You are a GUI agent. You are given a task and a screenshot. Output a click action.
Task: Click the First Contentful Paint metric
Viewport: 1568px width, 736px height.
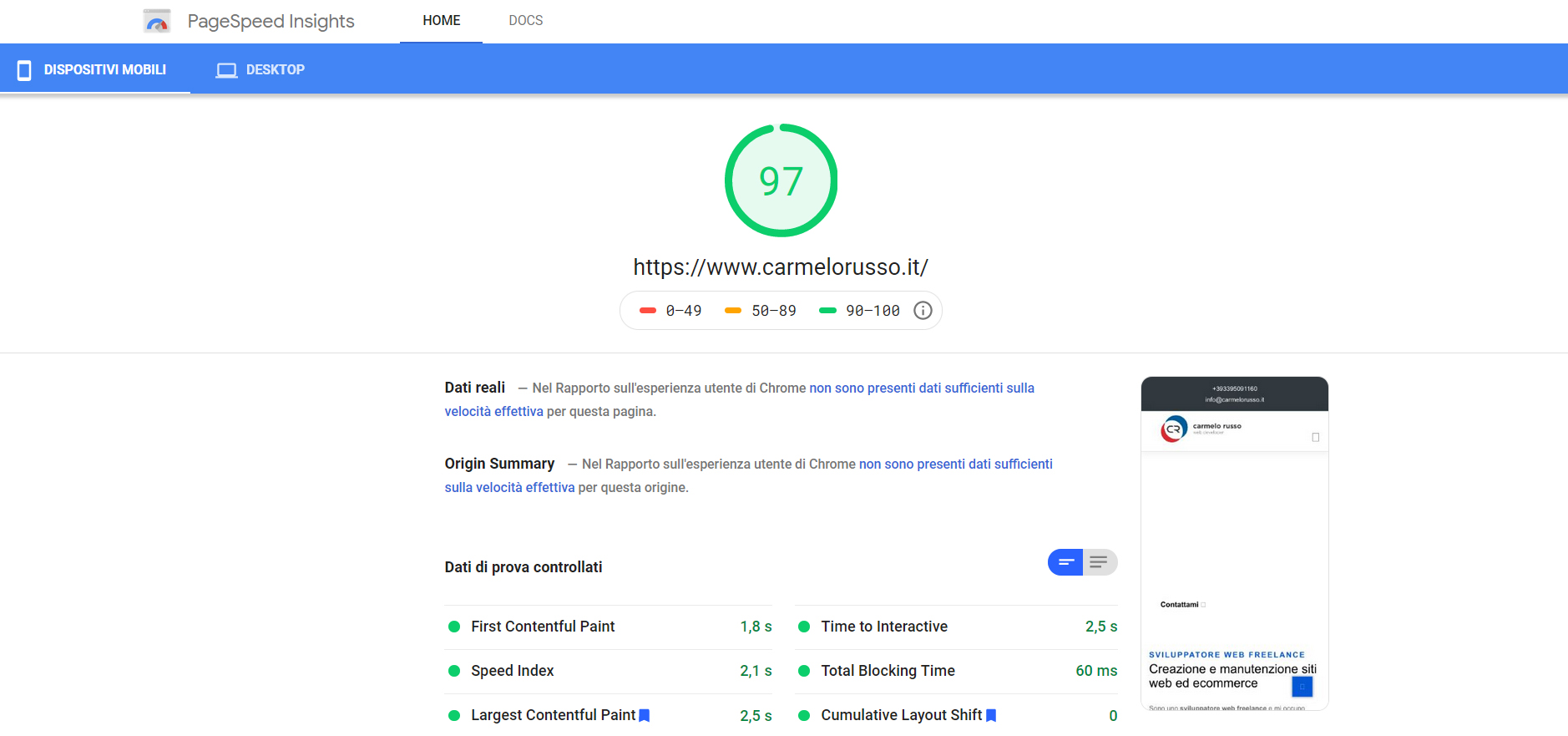(x=609, y=627)
